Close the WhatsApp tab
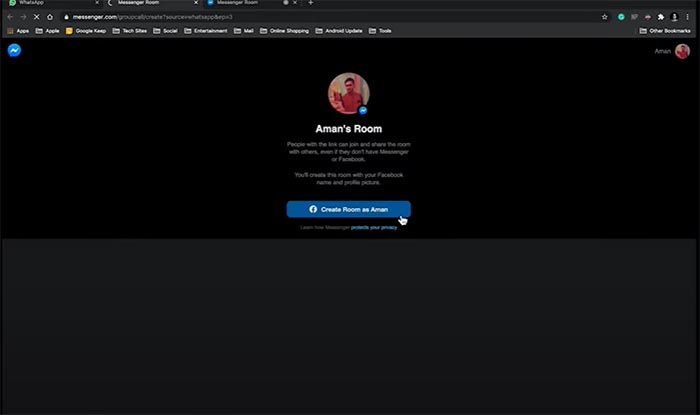Viewport: 700px width, 415px height. point(97,3)
